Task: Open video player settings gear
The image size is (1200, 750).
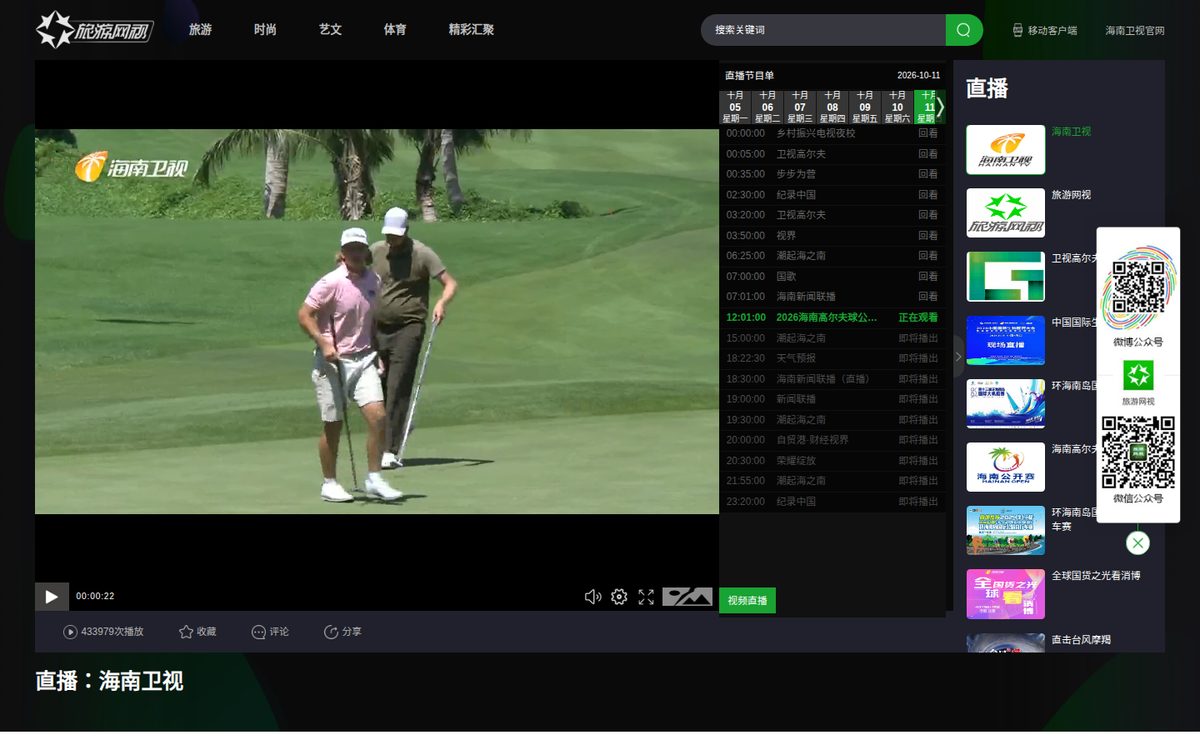Action: coord(619,597)
